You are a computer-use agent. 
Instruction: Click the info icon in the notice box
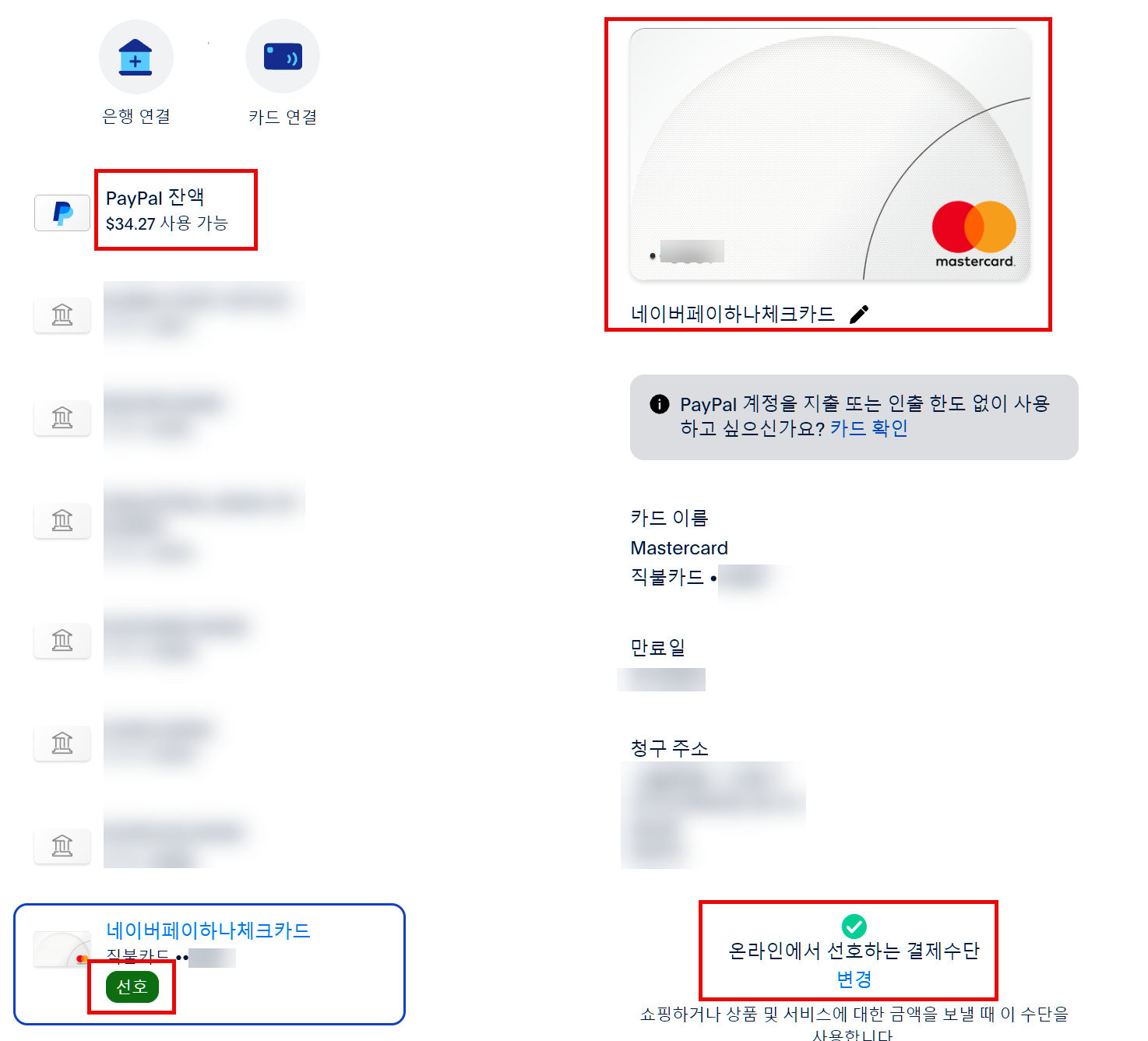click(x=659, y=404)
